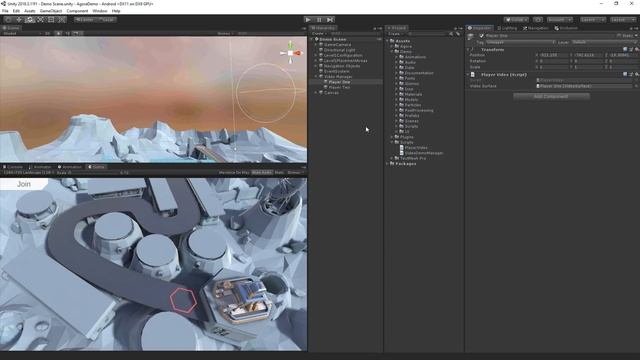
Task: Select the Scale tool
Action: point(40,20)
